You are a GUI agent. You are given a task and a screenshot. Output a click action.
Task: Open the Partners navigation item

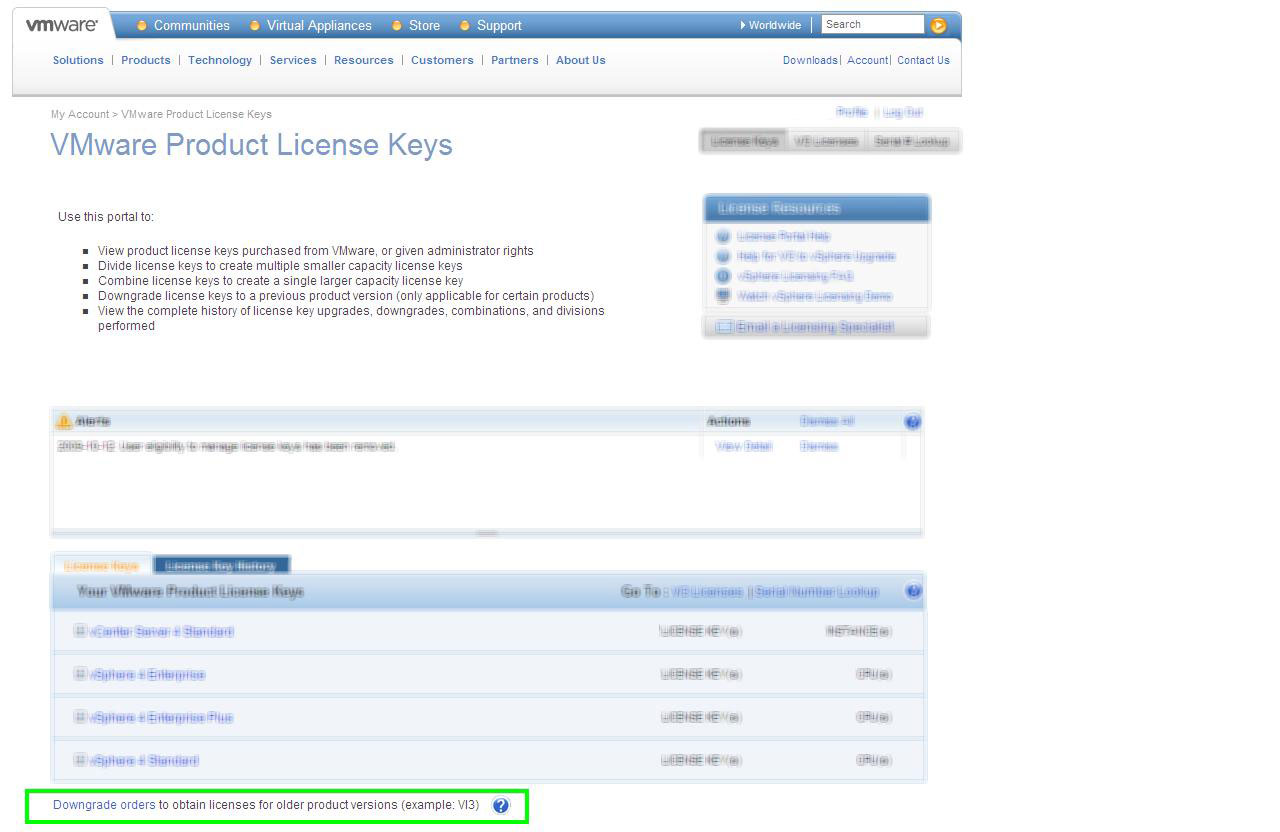pyautogui.click(x=515, y=60)
